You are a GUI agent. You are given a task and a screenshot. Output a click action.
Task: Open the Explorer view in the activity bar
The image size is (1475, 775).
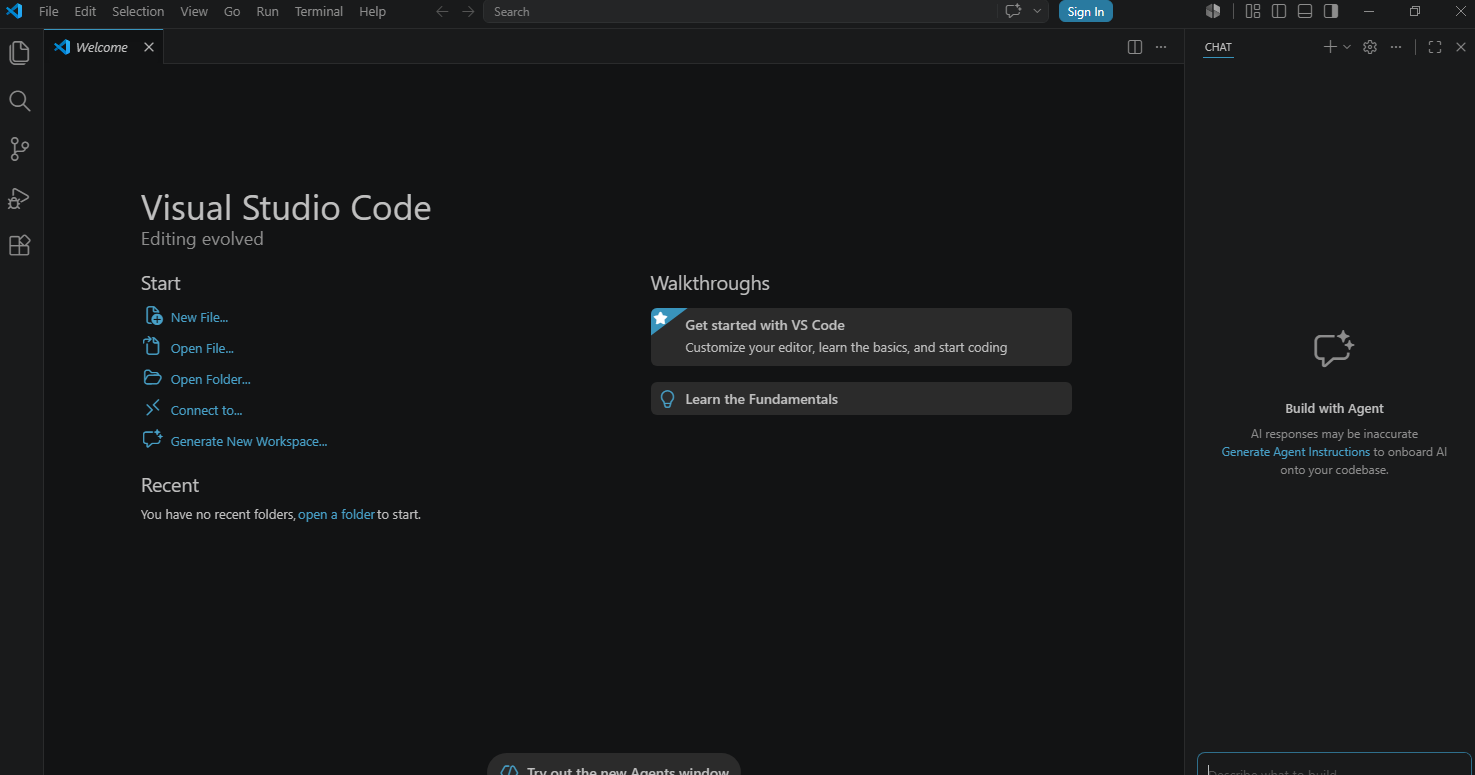tap(19, 53)
